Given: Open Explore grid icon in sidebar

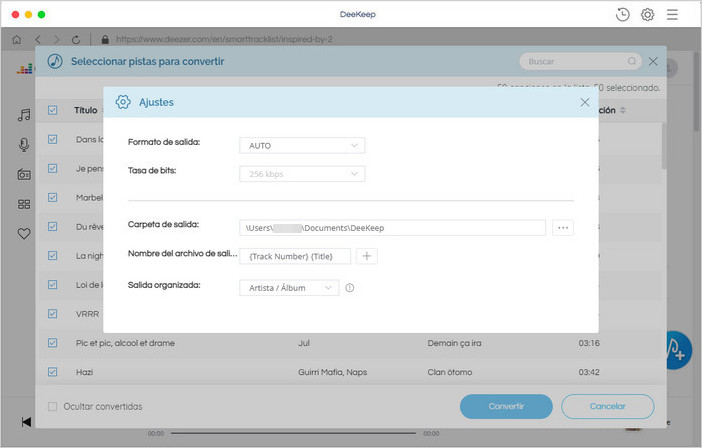Looking at the screenshot, I should pyautogui.click(x=24, y=204).
